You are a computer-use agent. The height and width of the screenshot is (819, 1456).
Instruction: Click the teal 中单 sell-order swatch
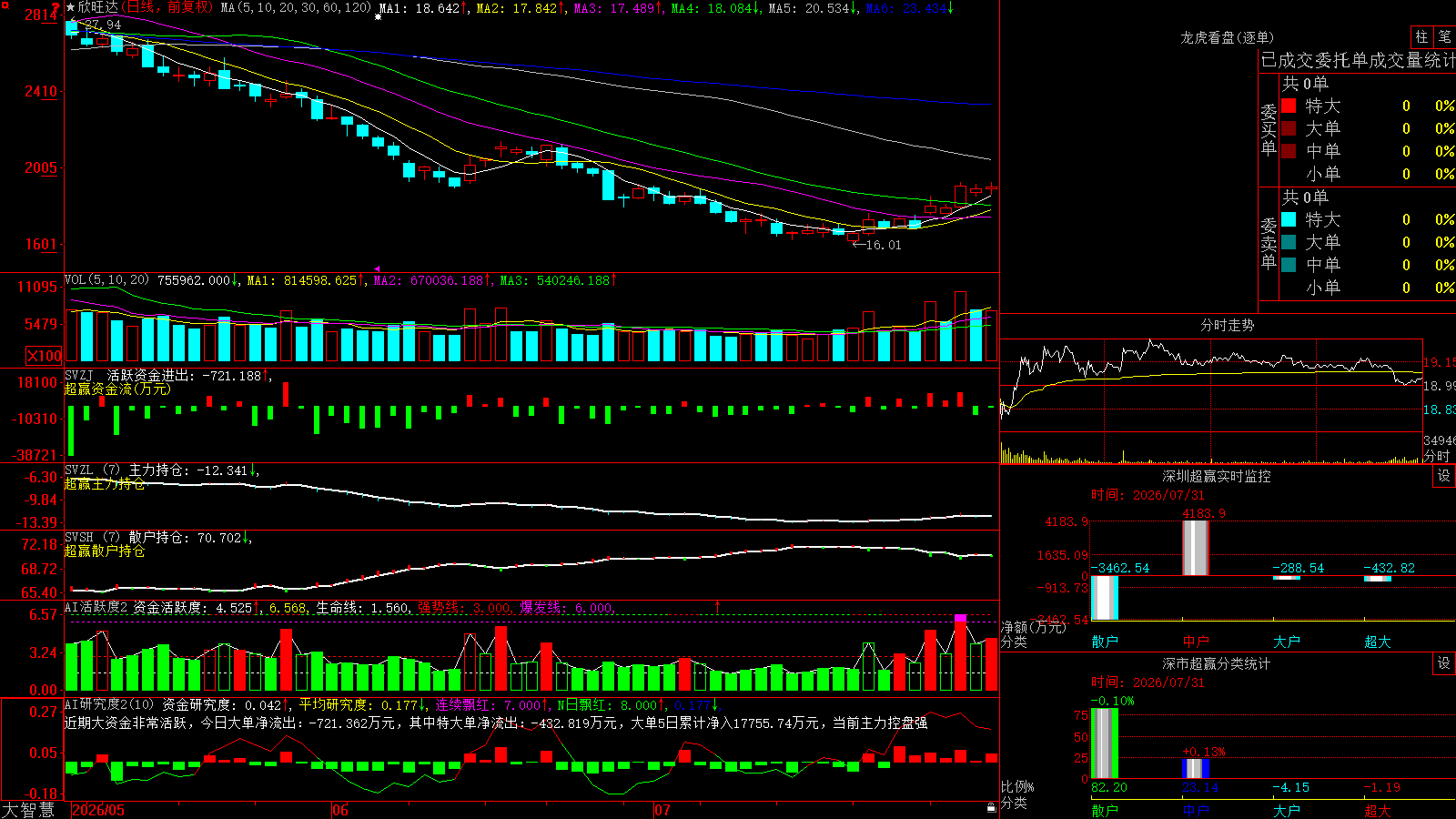(x=1289, y=265)
